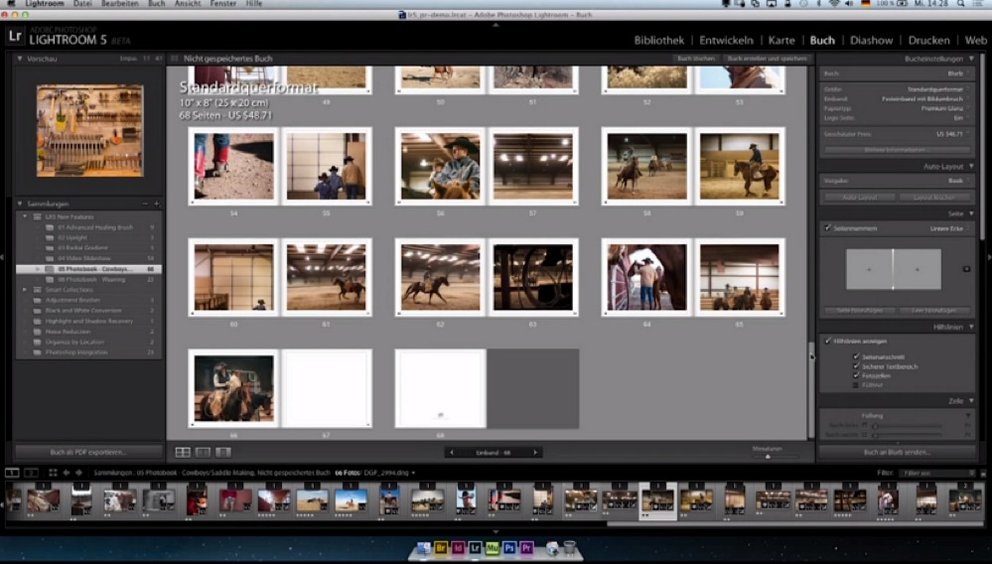992x564 pixels.
Task: Collapse Hilfslinien panel
Action: pyautogui.click(x=971, y=327)
